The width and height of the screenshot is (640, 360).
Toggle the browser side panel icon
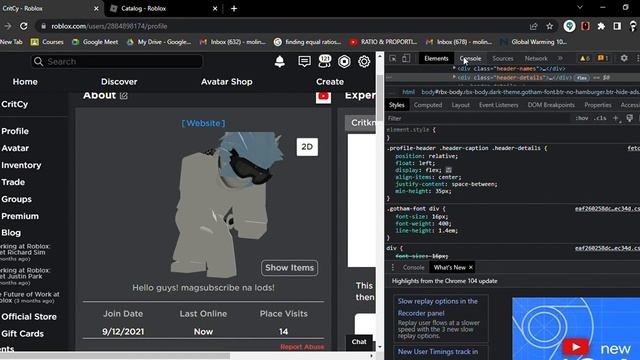pos(617,26)
